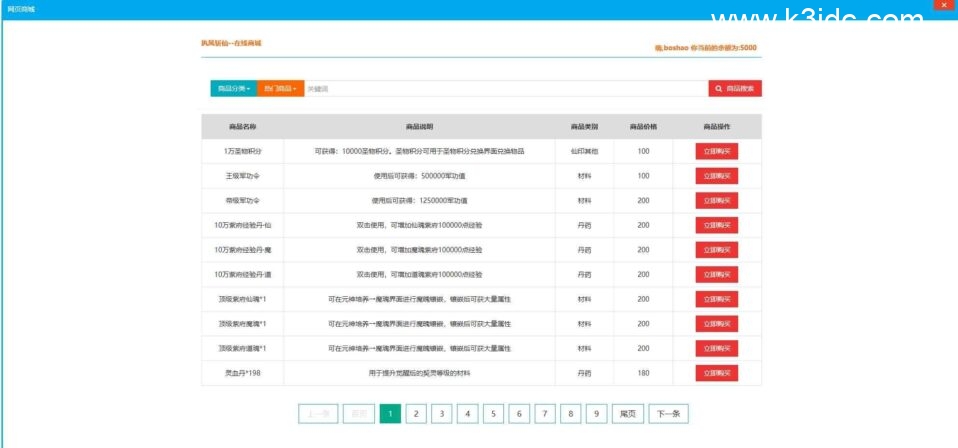Image resolution: width=958 pixels, height=448 pixels.
Task: Buy the 10万紫府经验丹-魔 item
Action: pos(717,250)
